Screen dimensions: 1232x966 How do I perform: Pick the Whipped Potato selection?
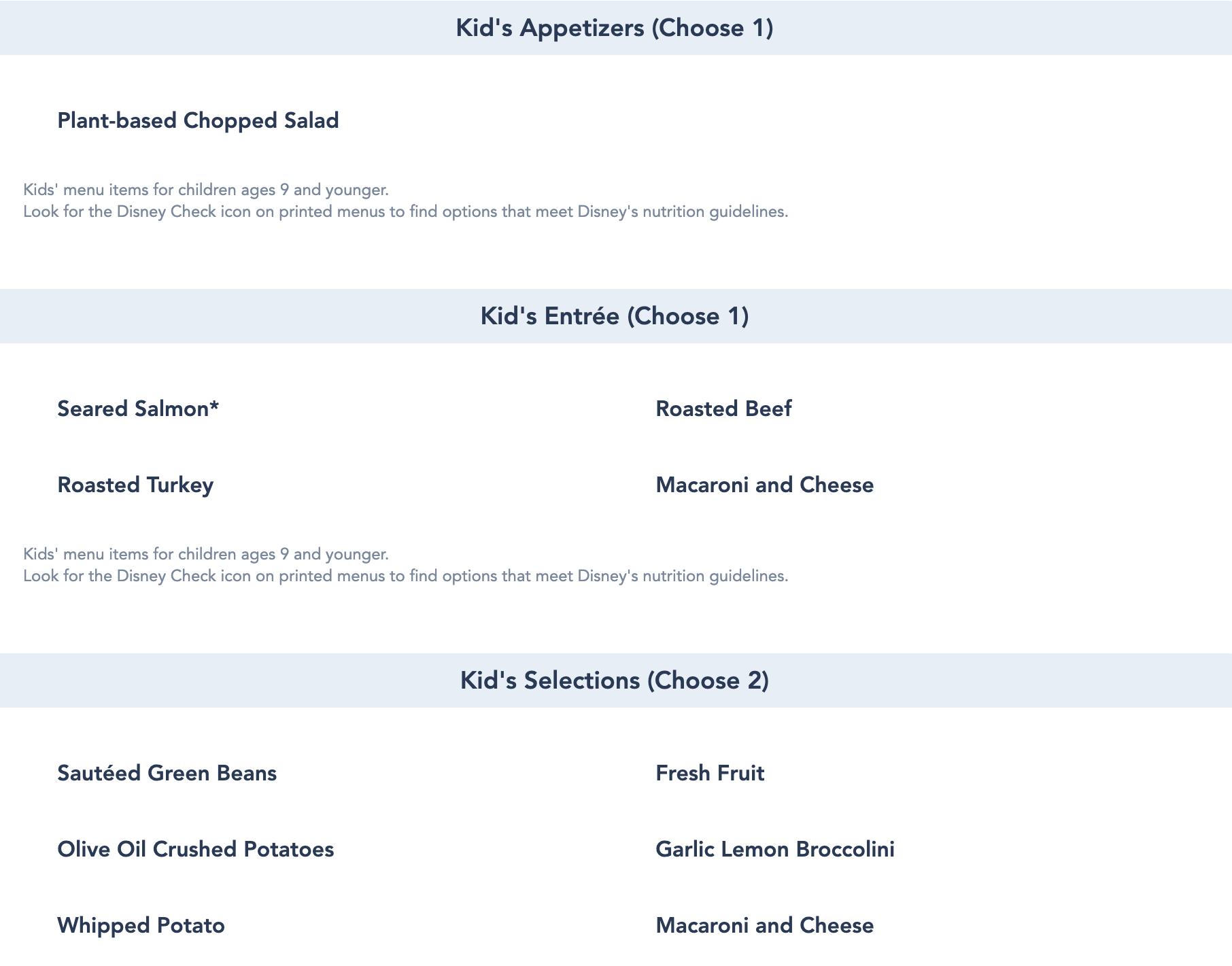(x=141, y=925)
